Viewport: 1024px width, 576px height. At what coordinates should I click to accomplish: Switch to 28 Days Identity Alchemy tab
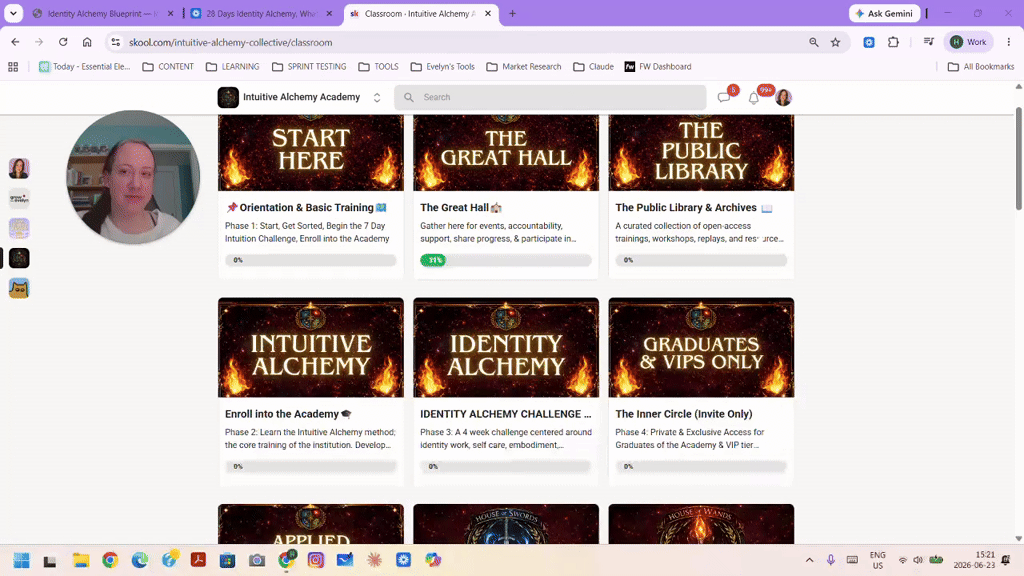pos(261,13)
